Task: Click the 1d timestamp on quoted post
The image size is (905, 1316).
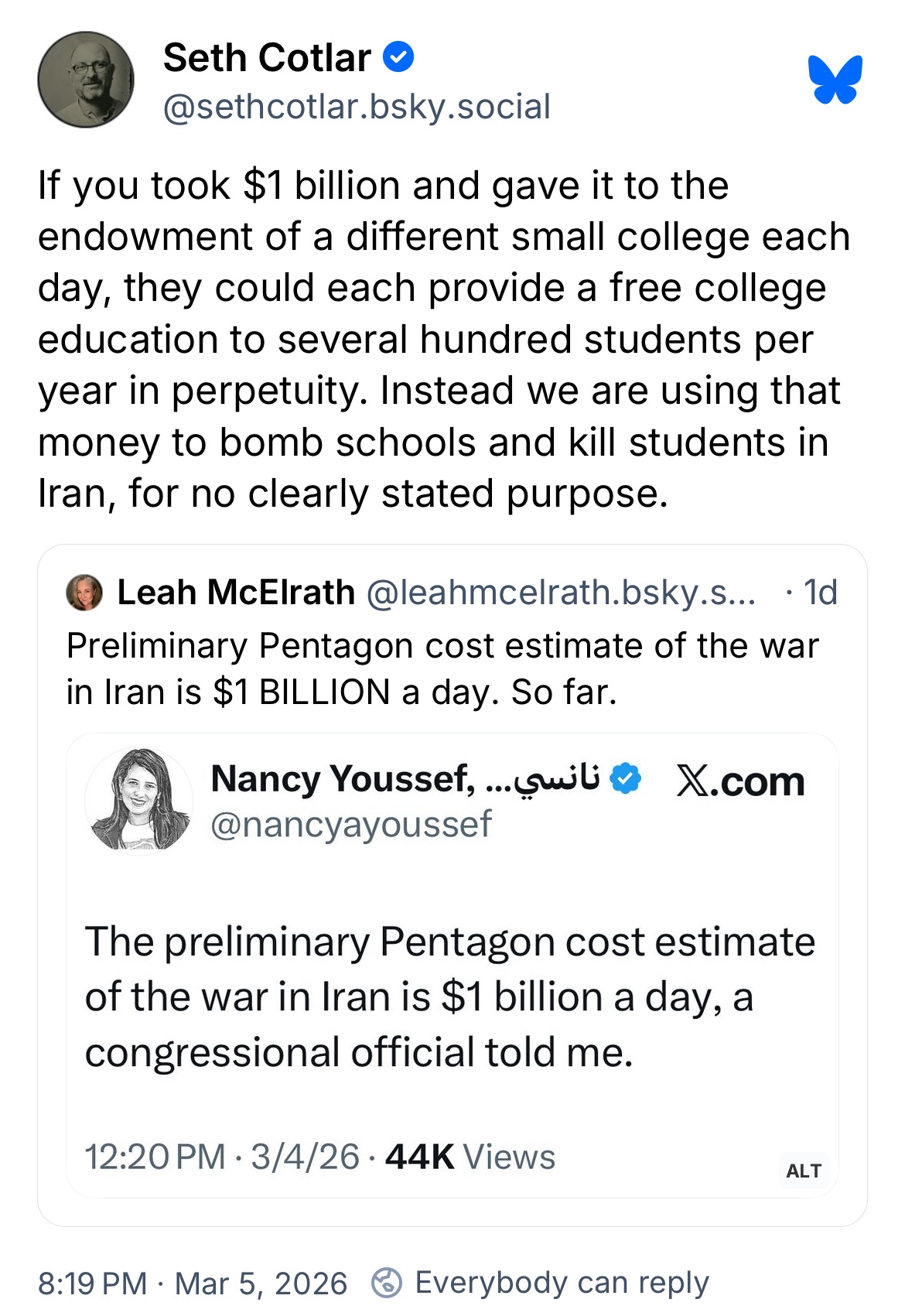Action: click(x=820, y=593)
